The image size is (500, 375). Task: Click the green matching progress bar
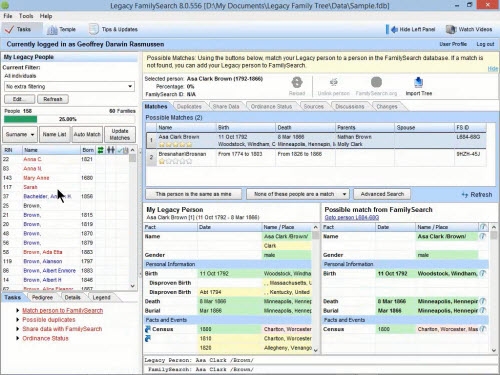click(20, 119)
